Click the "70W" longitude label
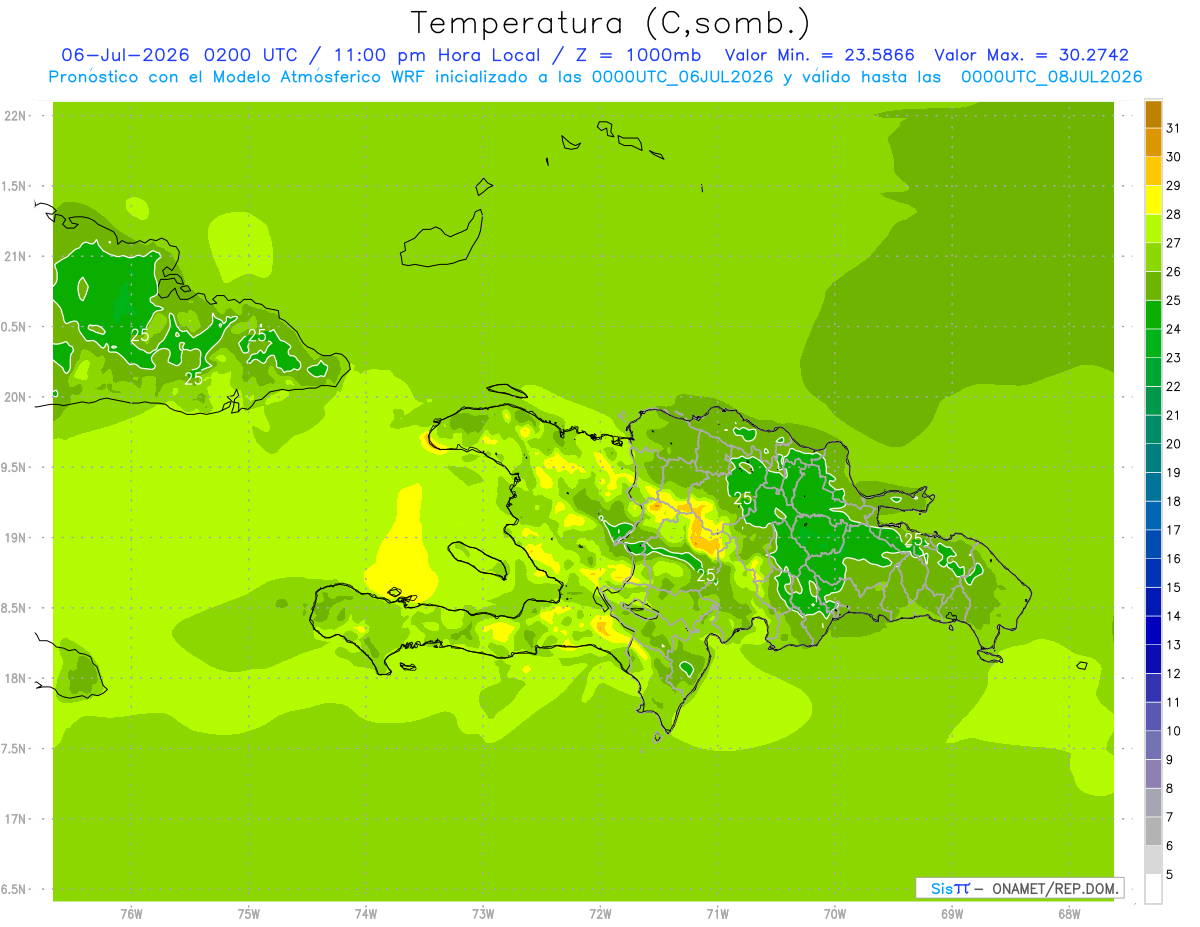The image size is (1200, 927). point(835,914)
